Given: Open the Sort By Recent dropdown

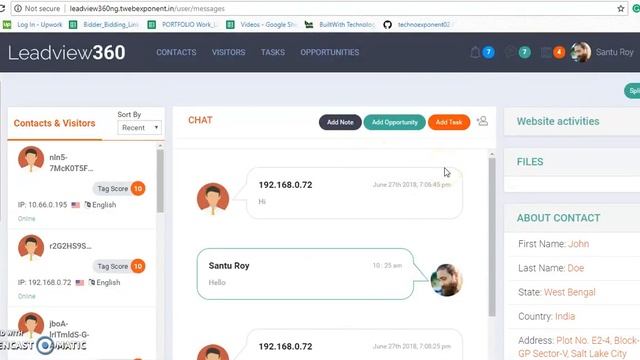Looking at the screenshot, I should [140, 128].
